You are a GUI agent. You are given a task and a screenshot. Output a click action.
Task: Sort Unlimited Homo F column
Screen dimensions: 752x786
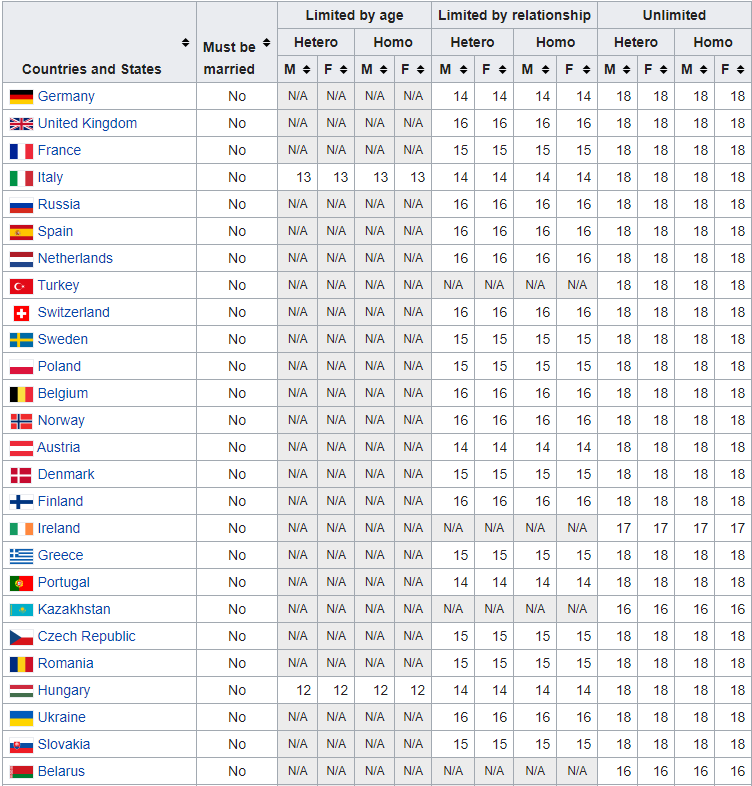click(740, 70)
